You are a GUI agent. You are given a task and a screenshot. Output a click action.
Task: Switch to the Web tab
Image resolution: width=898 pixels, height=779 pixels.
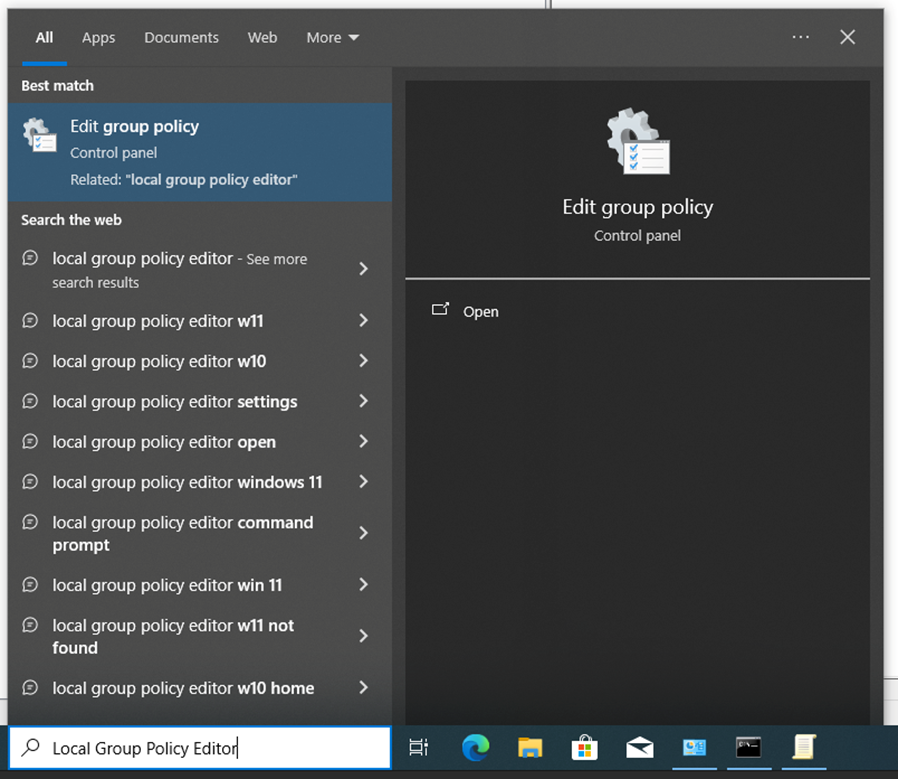262,38
